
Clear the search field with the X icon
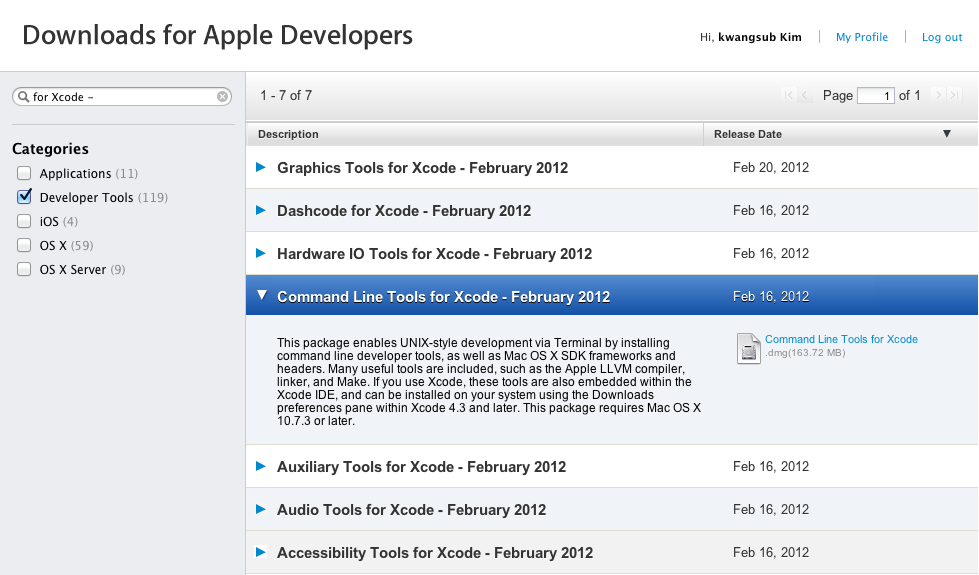click(x=222, y=97)
